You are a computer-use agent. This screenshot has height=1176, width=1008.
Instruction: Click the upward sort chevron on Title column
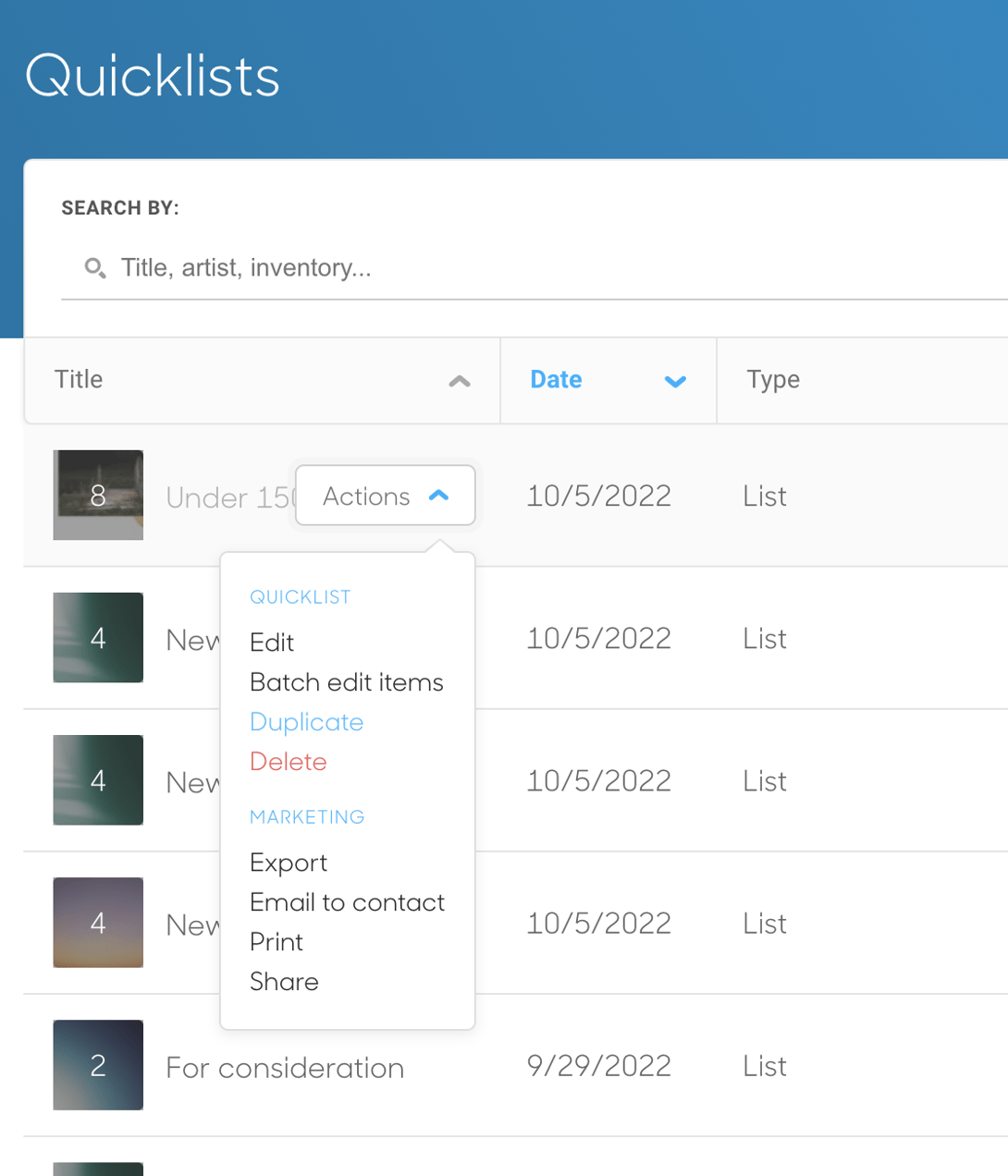pyautogui.click(x=460, y=381)
